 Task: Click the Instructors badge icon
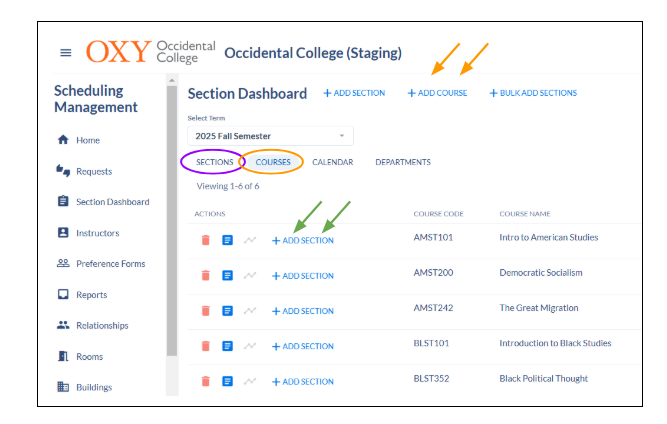click(63, 232)
